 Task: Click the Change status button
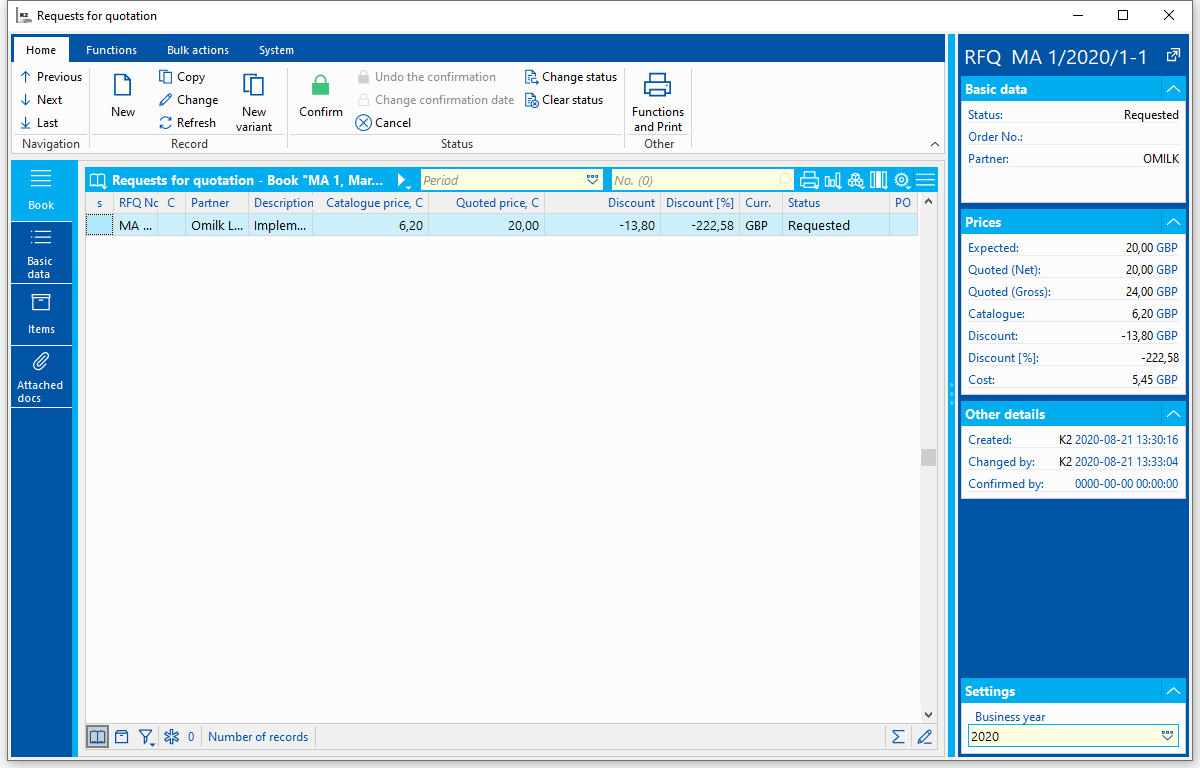tap(571, 77)
